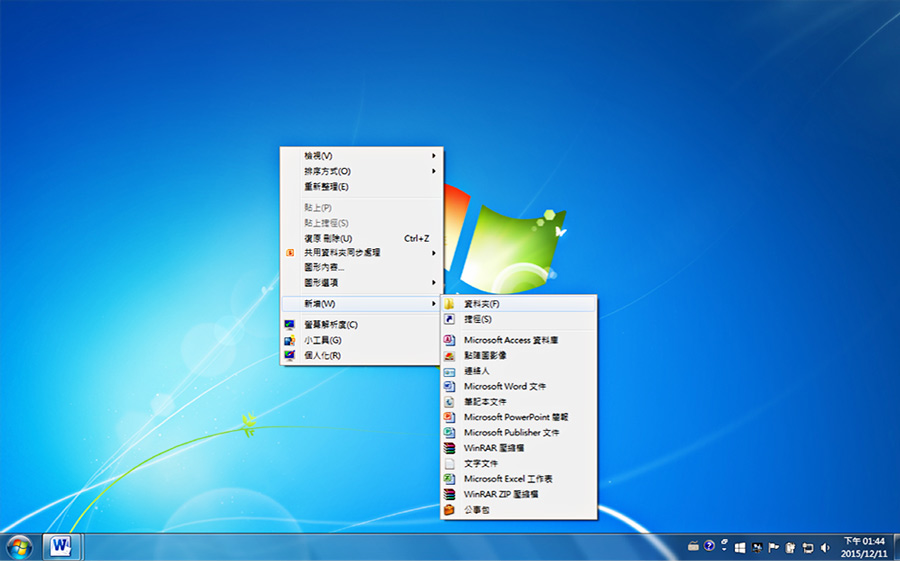Viewport: 900px width, 561px height.
Task: Open the Action Center flag icon
Action: click(773, 548)
